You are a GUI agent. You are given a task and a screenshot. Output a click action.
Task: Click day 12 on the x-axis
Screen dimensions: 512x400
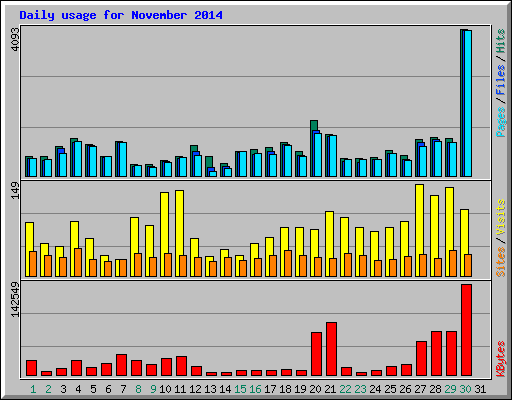pos(195,389)
